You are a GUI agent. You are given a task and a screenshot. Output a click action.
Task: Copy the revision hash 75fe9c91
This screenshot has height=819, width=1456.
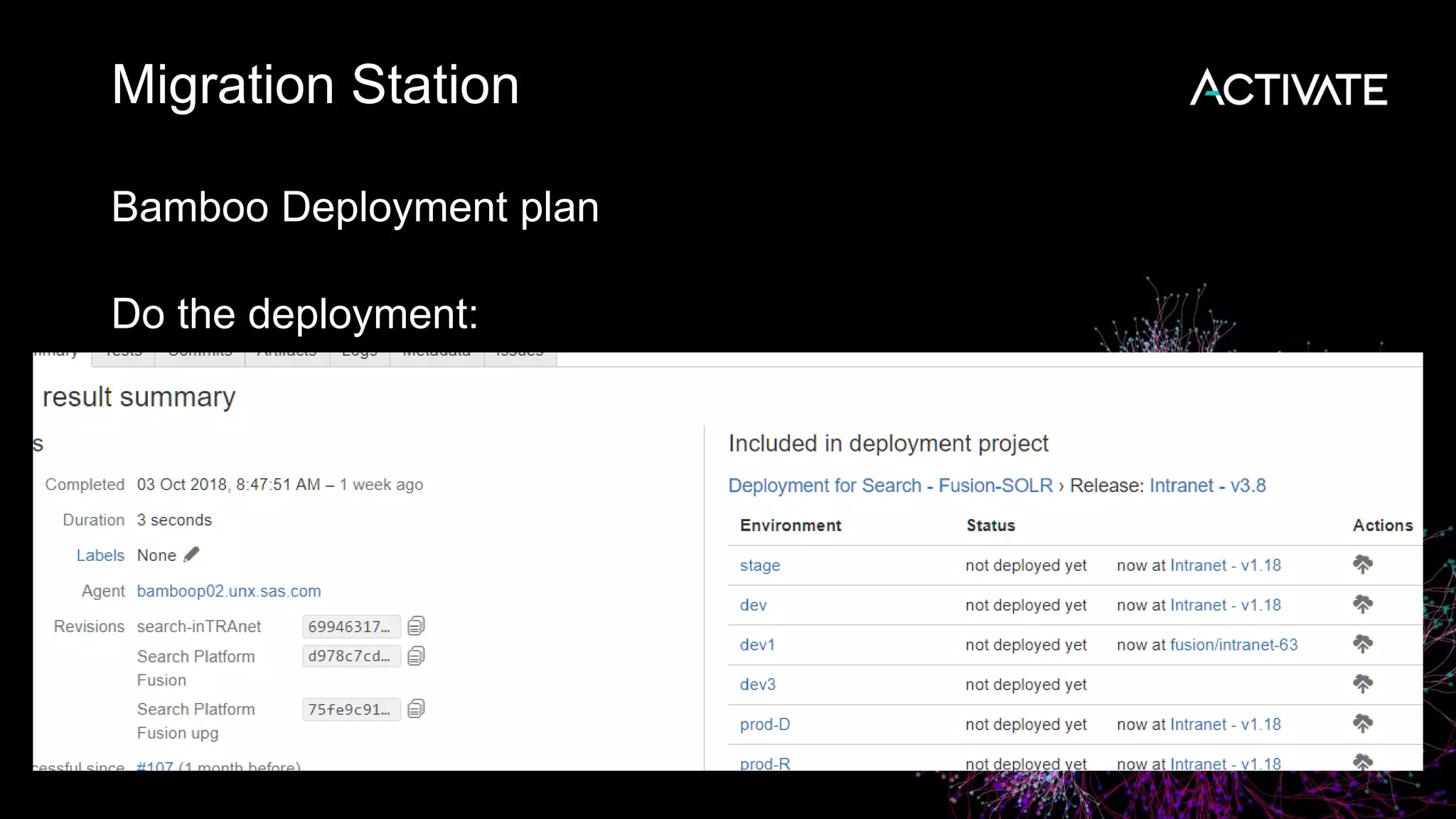click(416, 709)
